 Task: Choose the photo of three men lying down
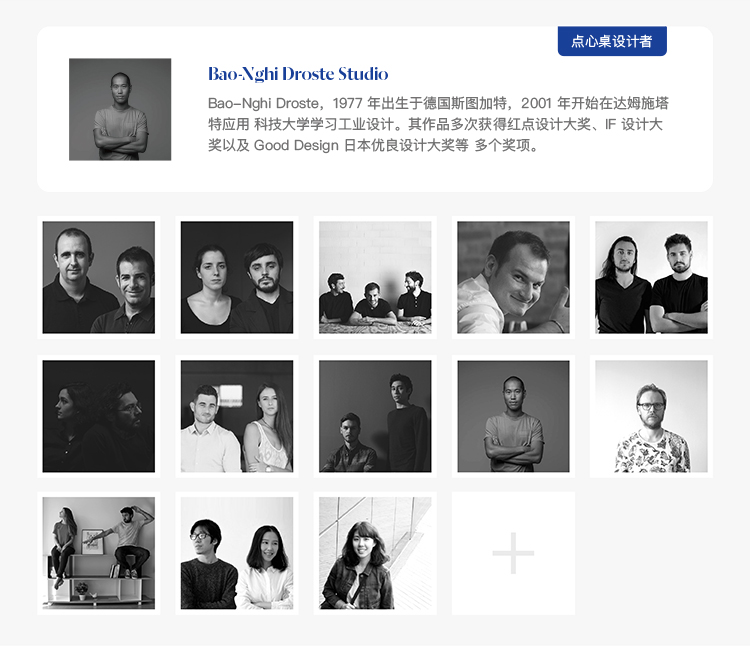click(375, 277)
